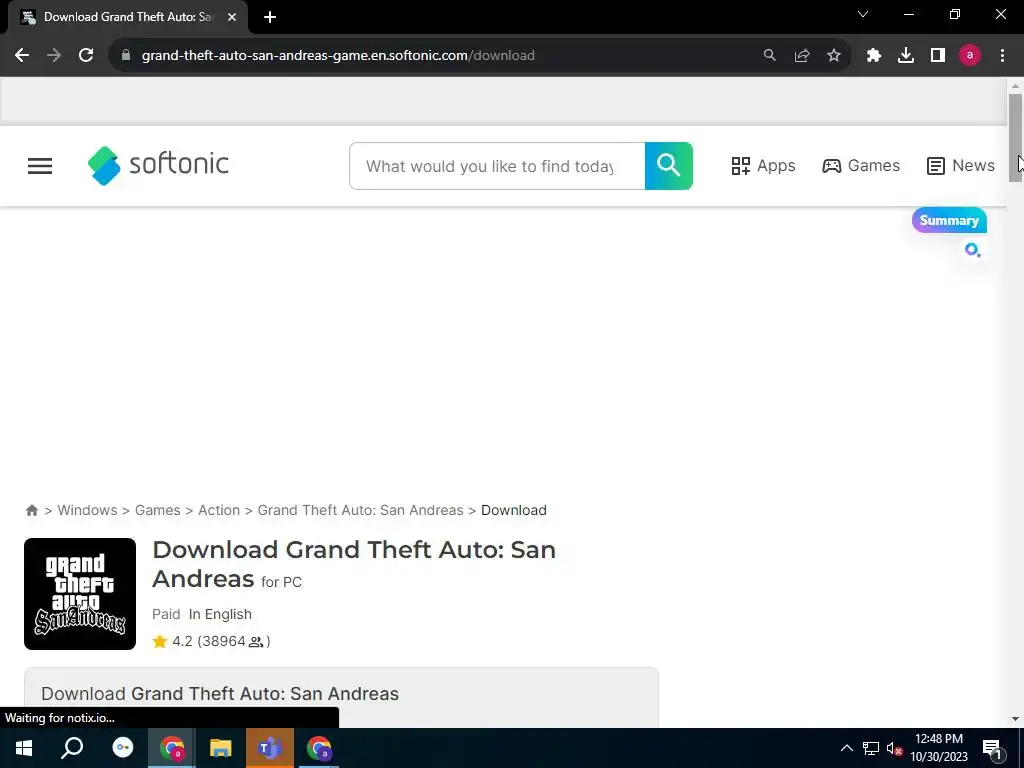Open the News section
Image resolution: width=1024 pixels, height=768 pixels.
961,166
